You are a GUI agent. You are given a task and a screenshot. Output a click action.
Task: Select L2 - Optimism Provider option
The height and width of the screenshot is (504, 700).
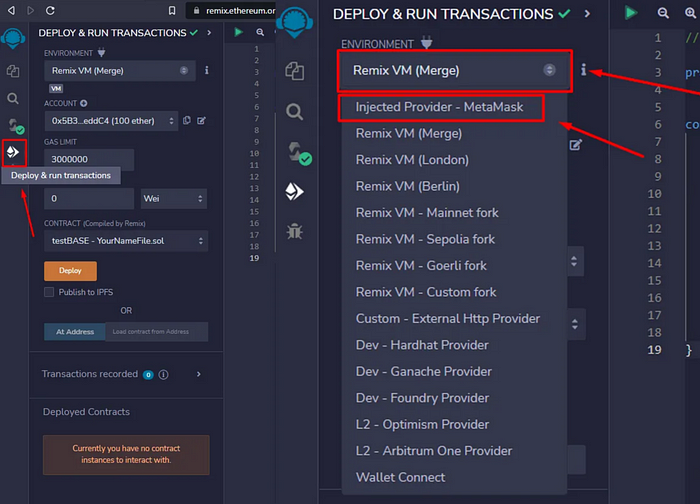[422, 424]
